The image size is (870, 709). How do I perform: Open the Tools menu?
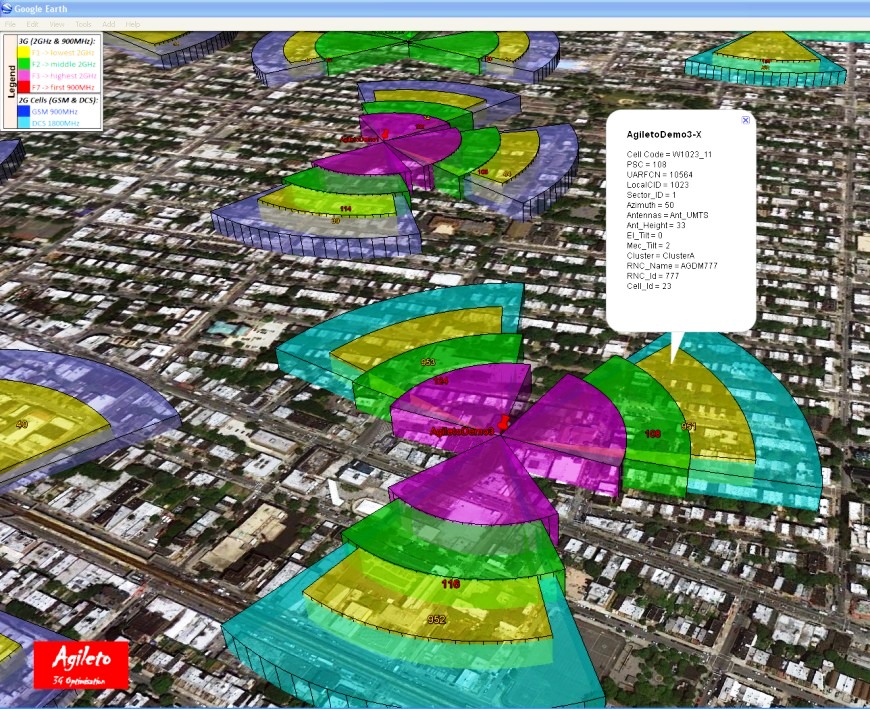click(83, 23)
